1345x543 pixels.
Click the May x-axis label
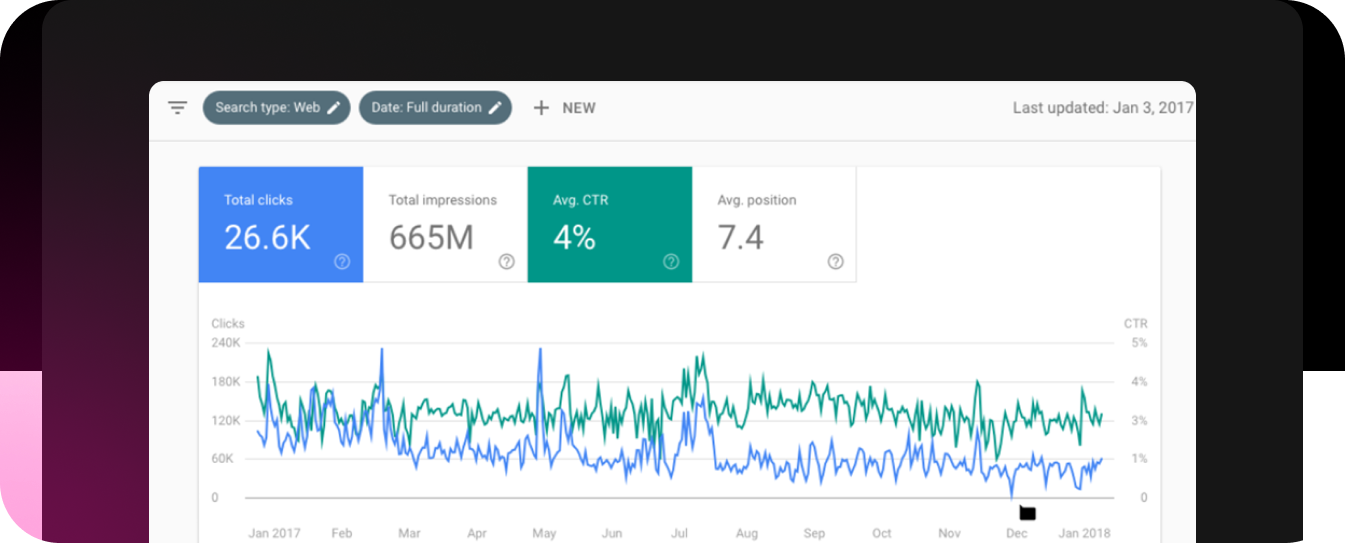coord(544,534)
